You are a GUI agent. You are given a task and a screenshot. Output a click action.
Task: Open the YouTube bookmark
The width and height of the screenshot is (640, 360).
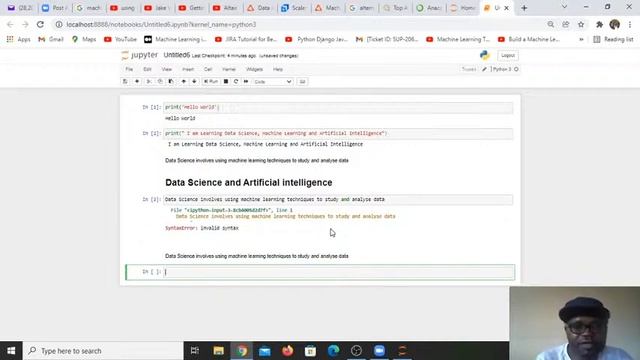120,39
